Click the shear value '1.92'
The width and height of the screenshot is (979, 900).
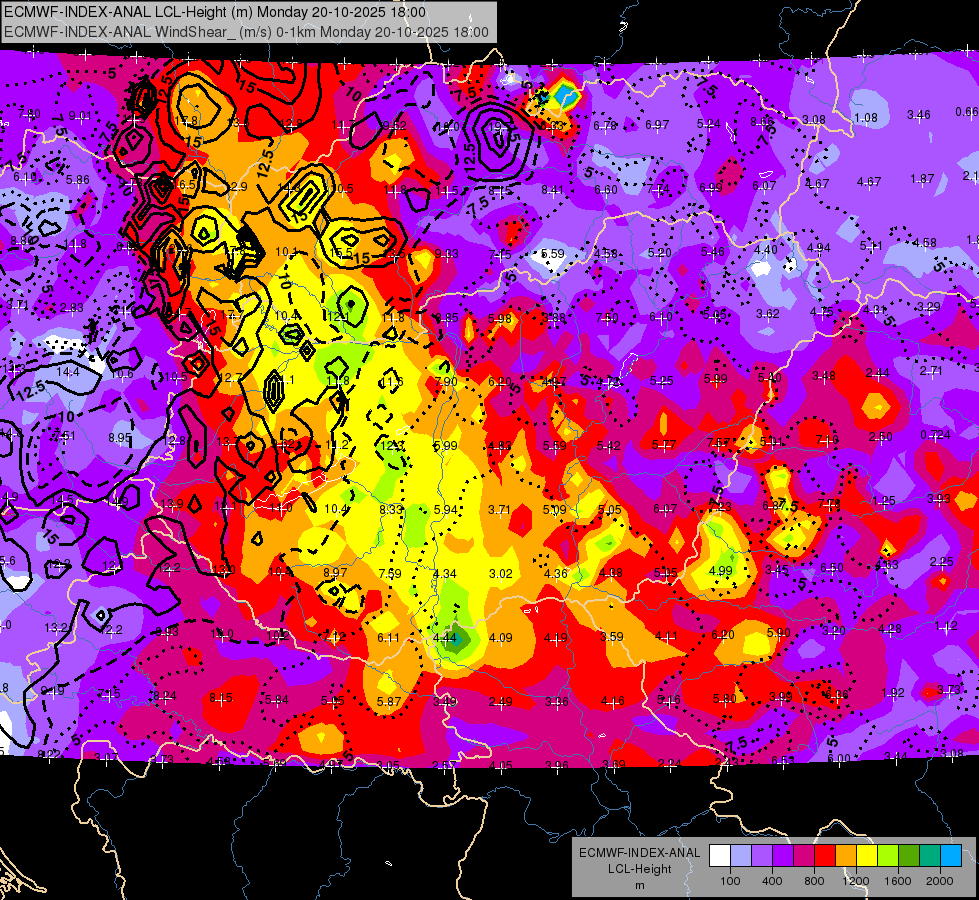point(893,693)
